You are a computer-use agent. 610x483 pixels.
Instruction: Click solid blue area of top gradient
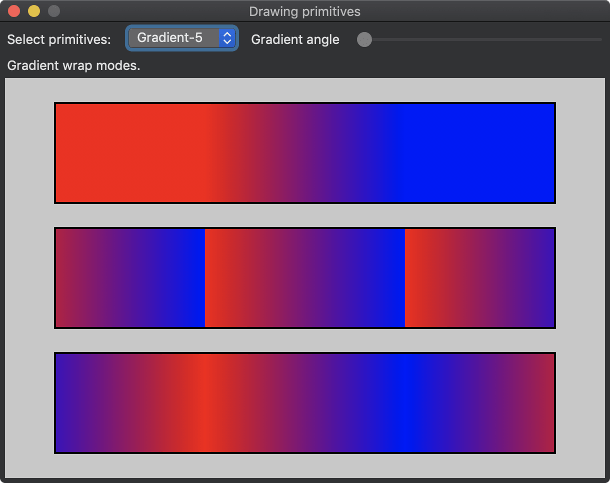(x=480, y=152)
